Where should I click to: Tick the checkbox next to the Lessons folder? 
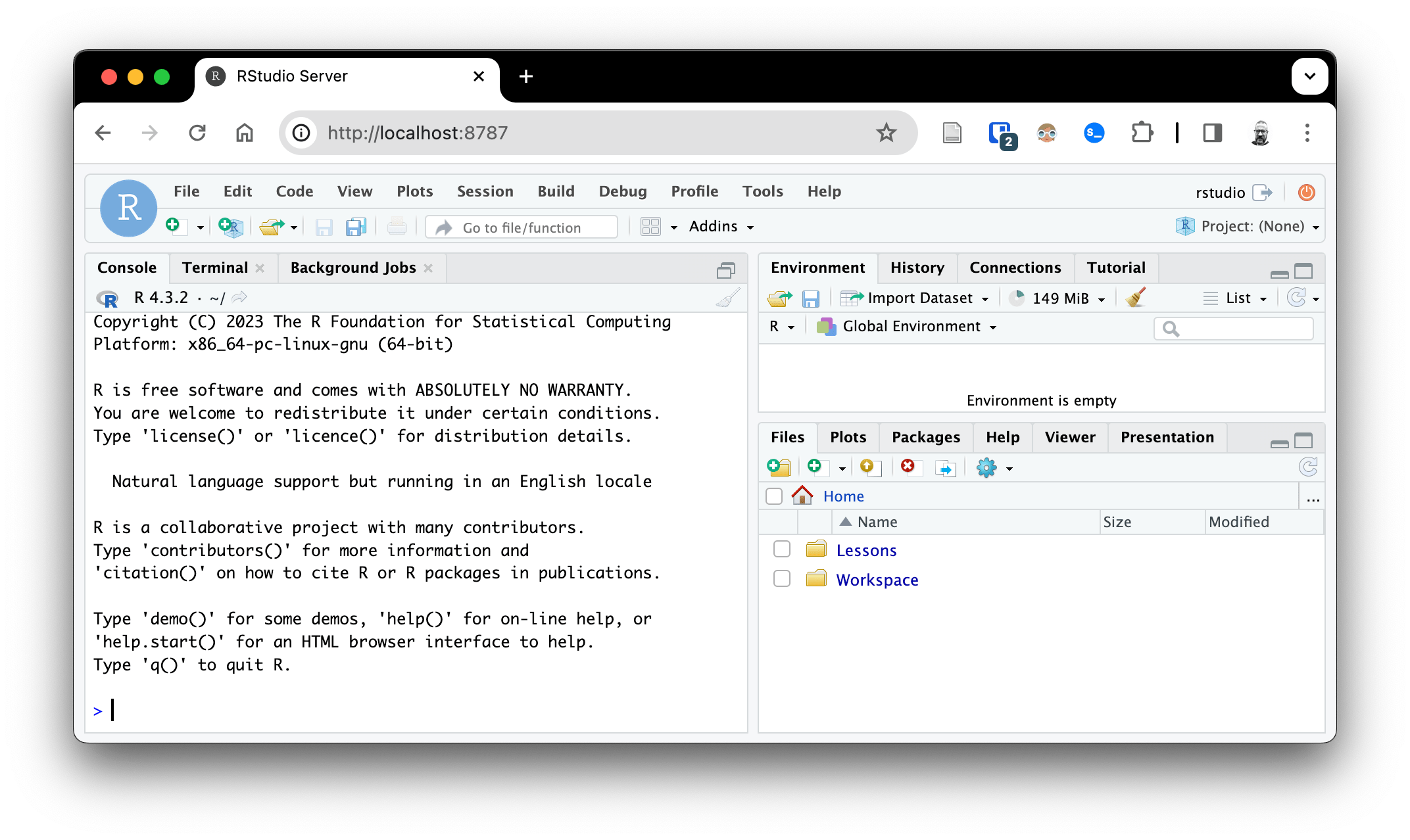[781, 549]
